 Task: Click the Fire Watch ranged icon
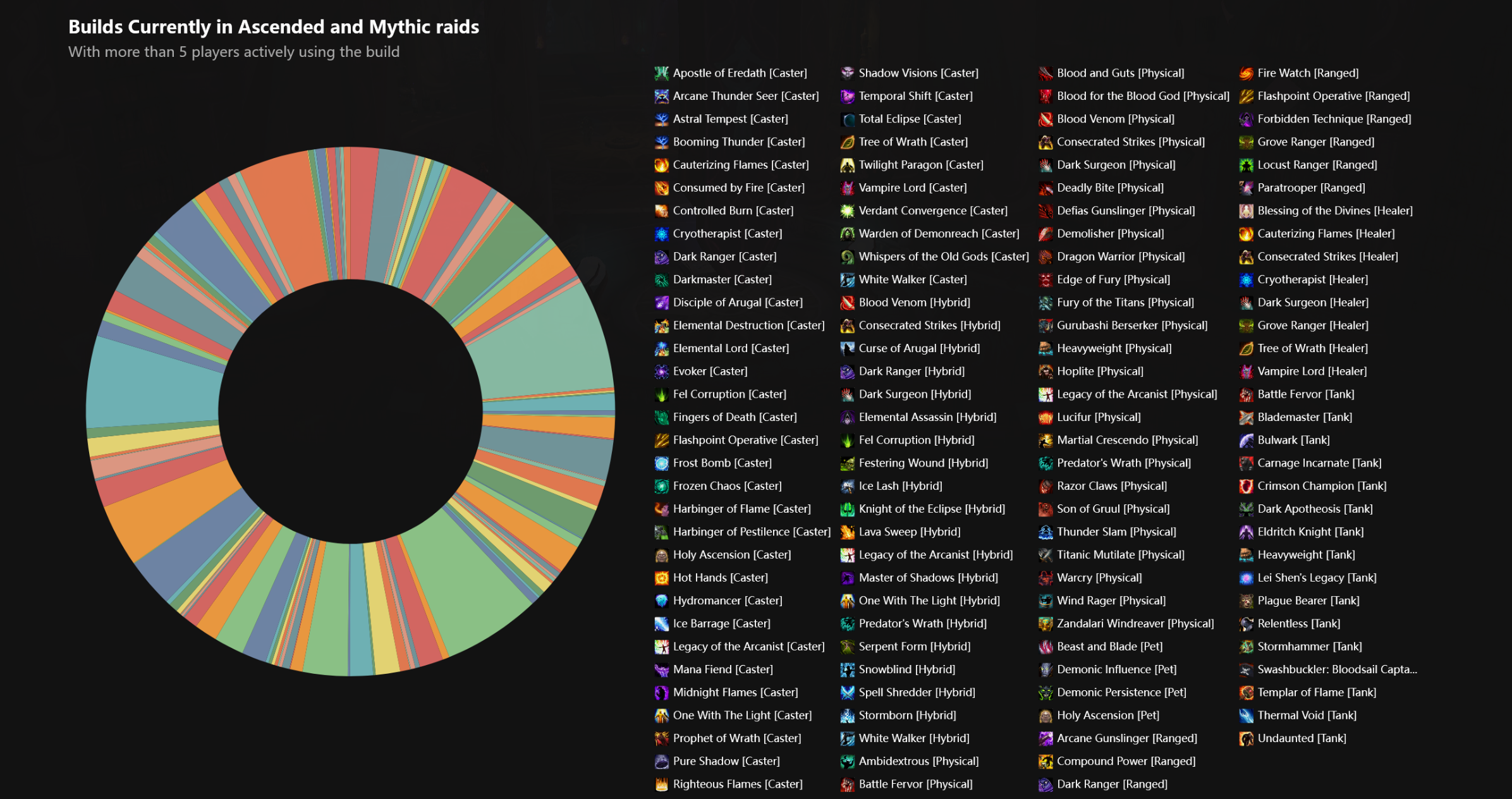tap(1246, 73)
